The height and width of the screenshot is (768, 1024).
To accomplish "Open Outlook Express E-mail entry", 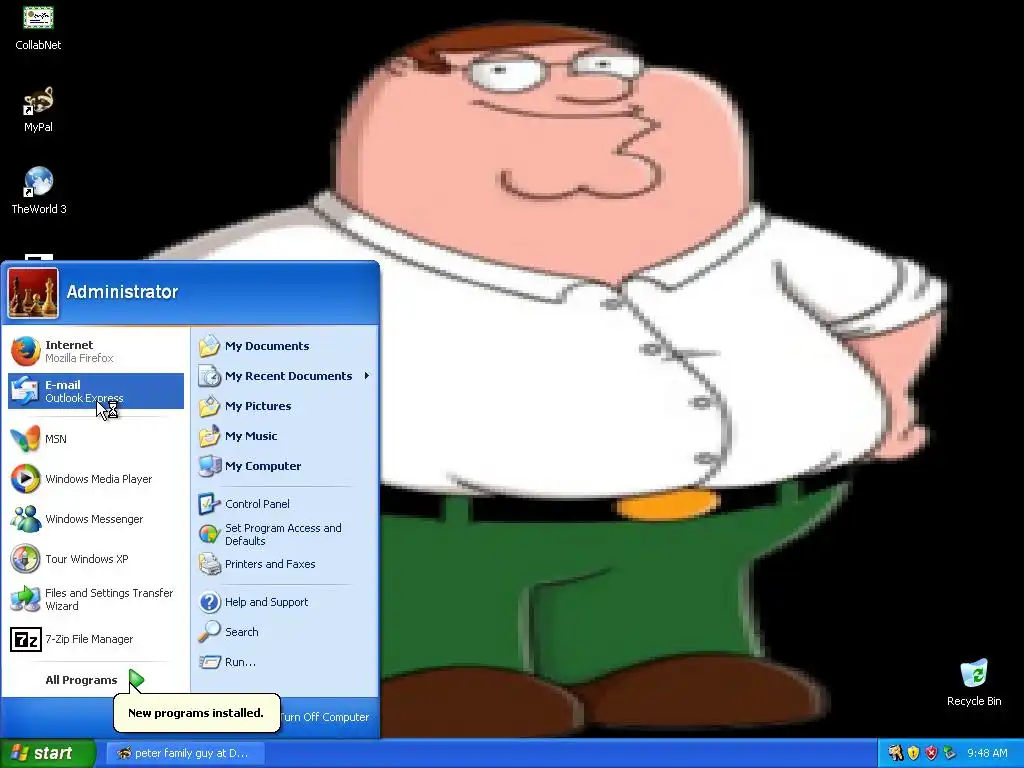I will pyautogui.click(x=95, y=391).
